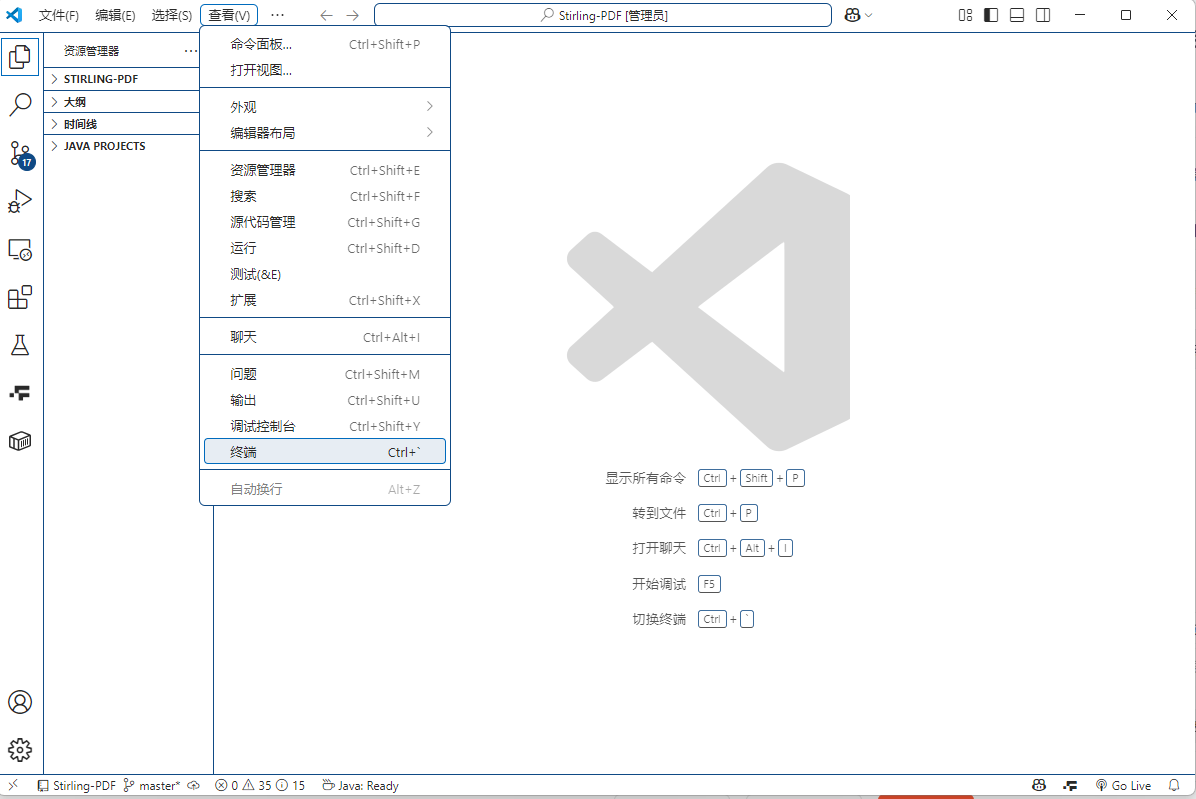Click Stirling-PDF item in status bar
The width and height of the screenshot is (1196, 799).
(x=77, y=785)
